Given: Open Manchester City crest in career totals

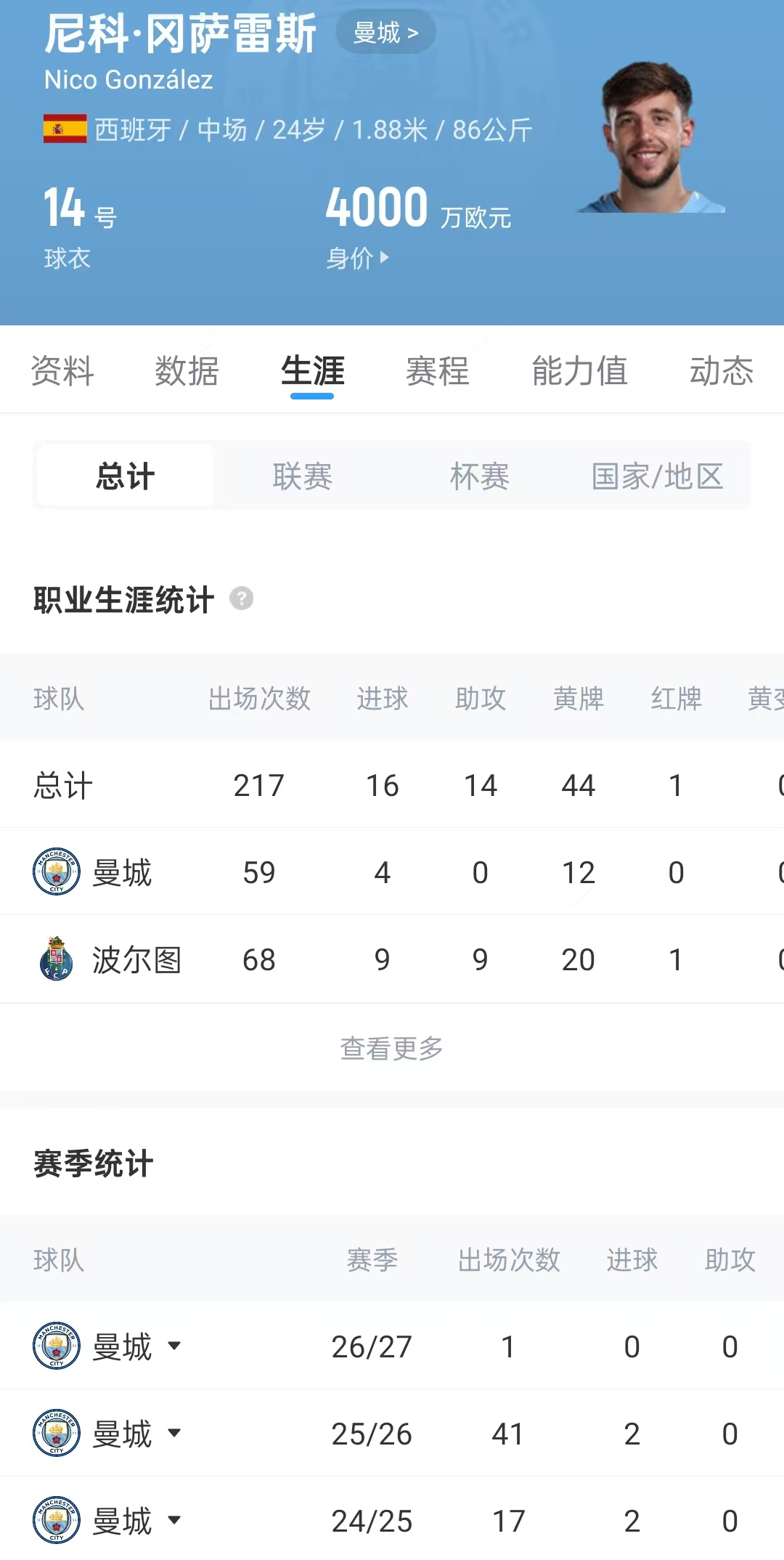Looking at the screenshot, I should coord(57,872).
